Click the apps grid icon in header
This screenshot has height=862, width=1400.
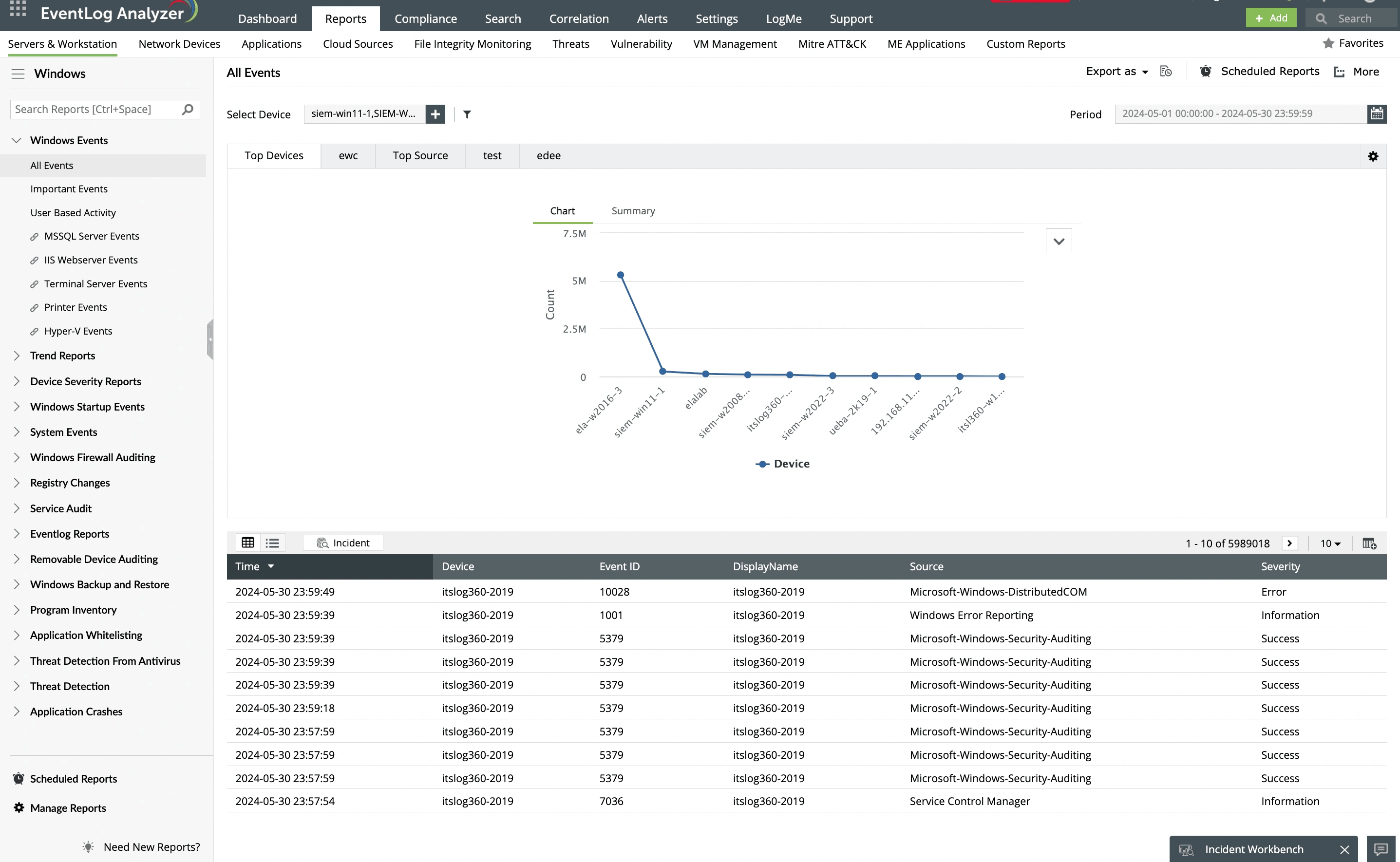point(18,9)
